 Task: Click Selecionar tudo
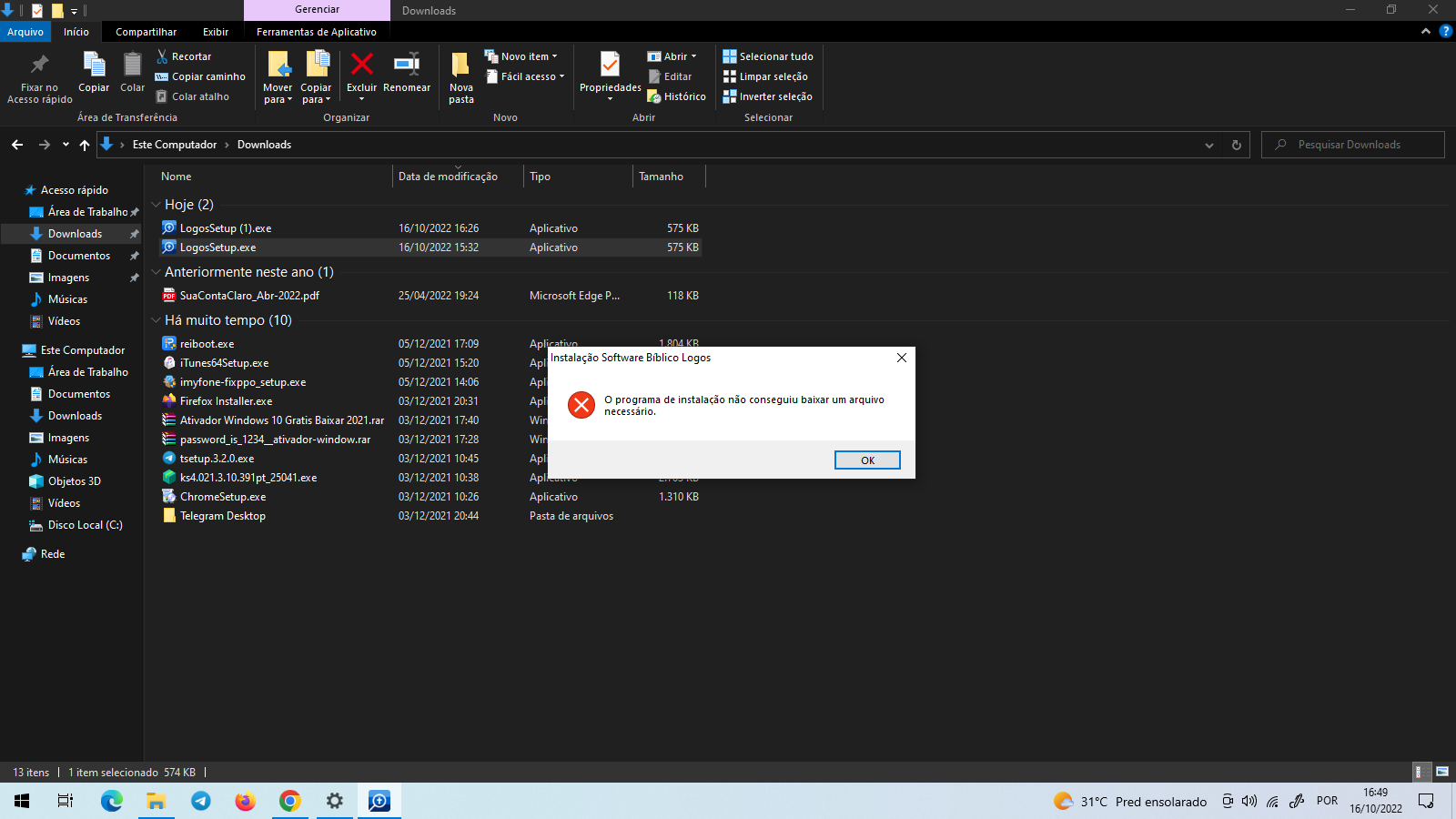[768, 56]
